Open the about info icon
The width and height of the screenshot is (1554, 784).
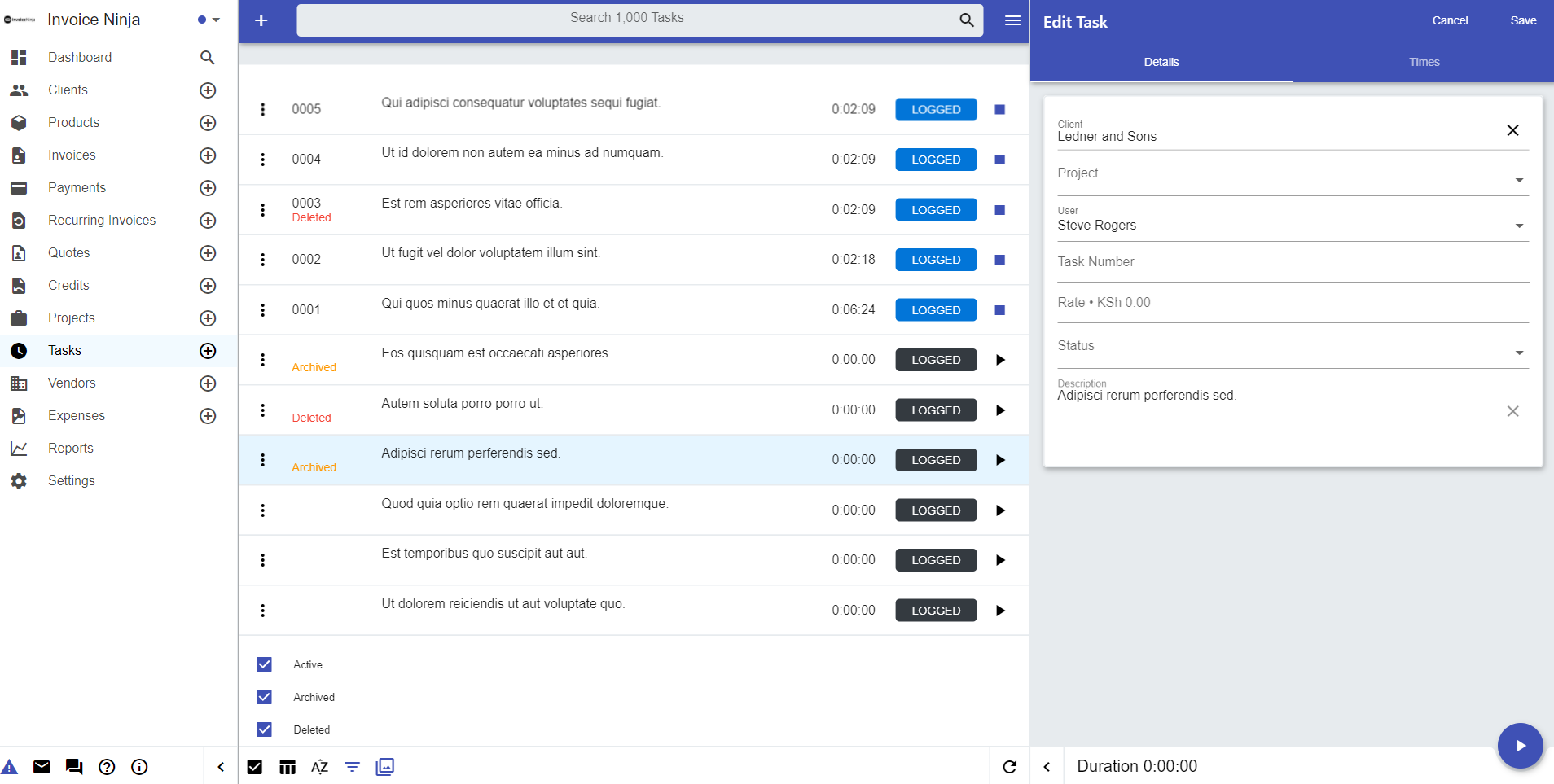139,767
